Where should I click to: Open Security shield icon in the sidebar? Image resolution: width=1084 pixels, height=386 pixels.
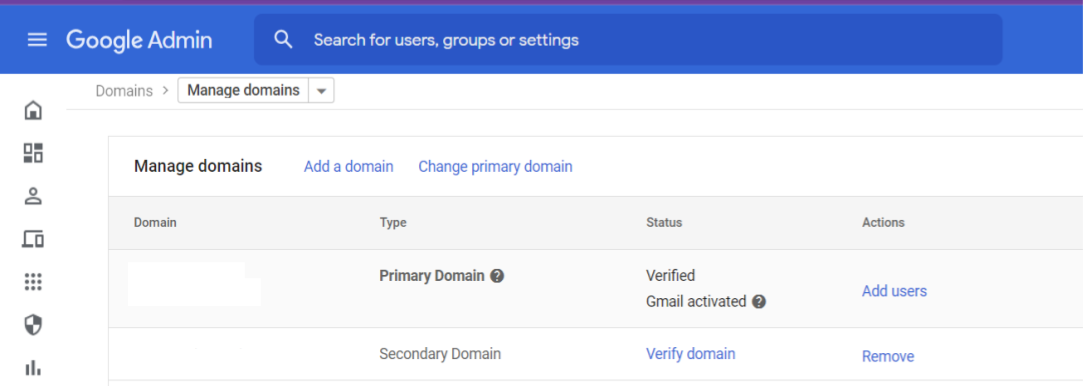click(33, 325)
